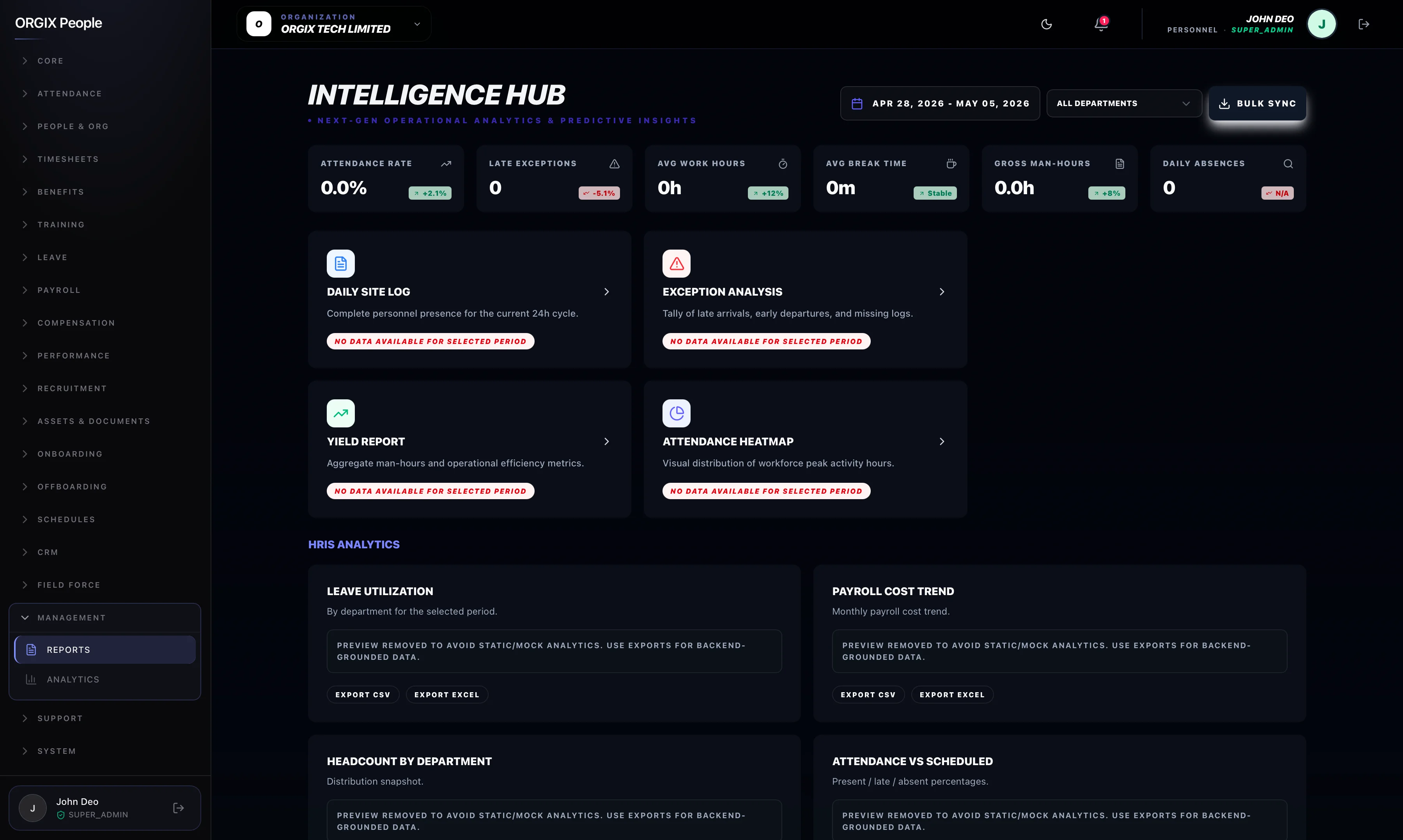Click Export CSV under Leave Utilization
1403x840 pixels.
(363, 695)
